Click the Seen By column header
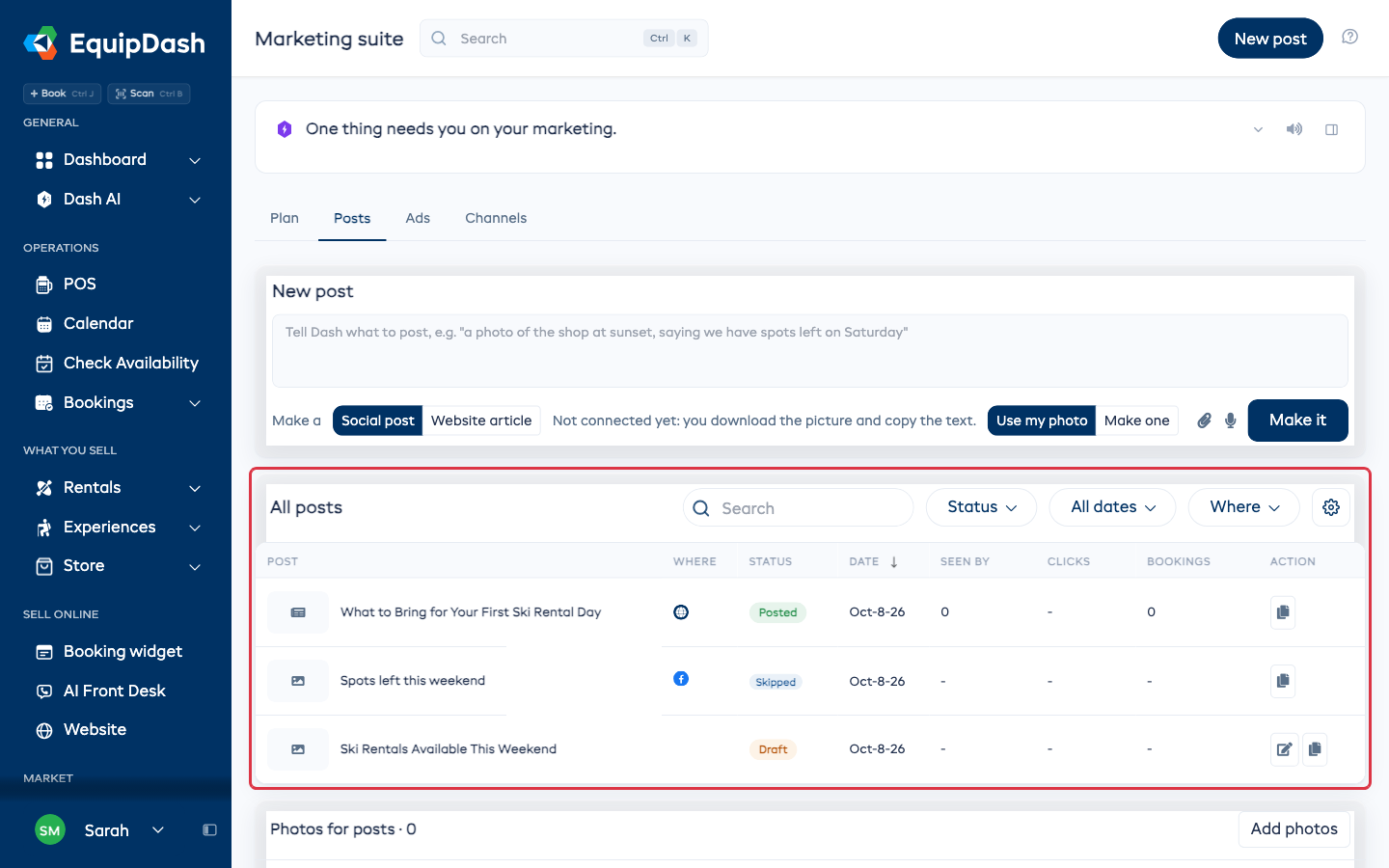This screenshot has width=1389, height=868. pyautogui.click(x=965, y=561)
